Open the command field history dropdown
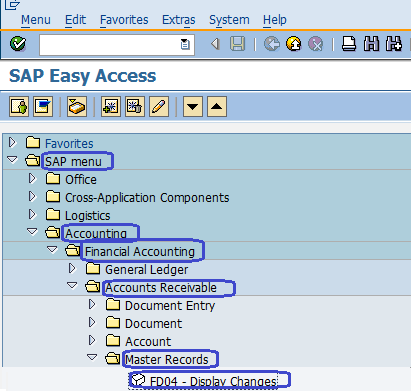This screenshot has height=391, width=411. click(x=185, y=44)
